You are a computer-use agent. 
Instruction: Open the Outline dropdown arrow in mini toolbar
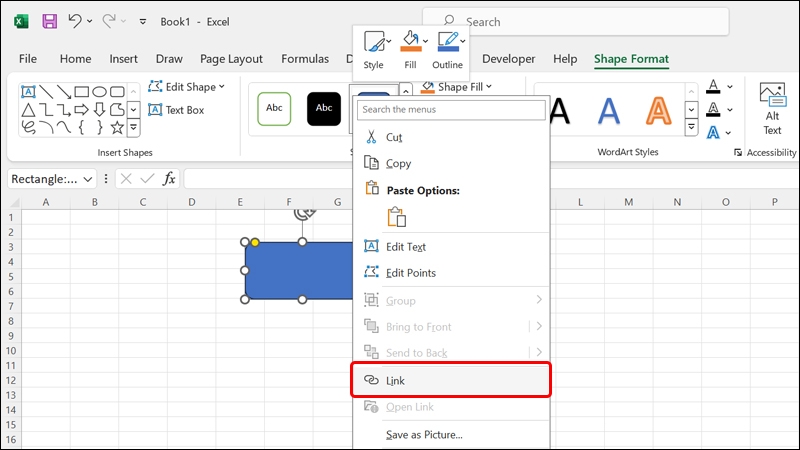coord(463,42)
